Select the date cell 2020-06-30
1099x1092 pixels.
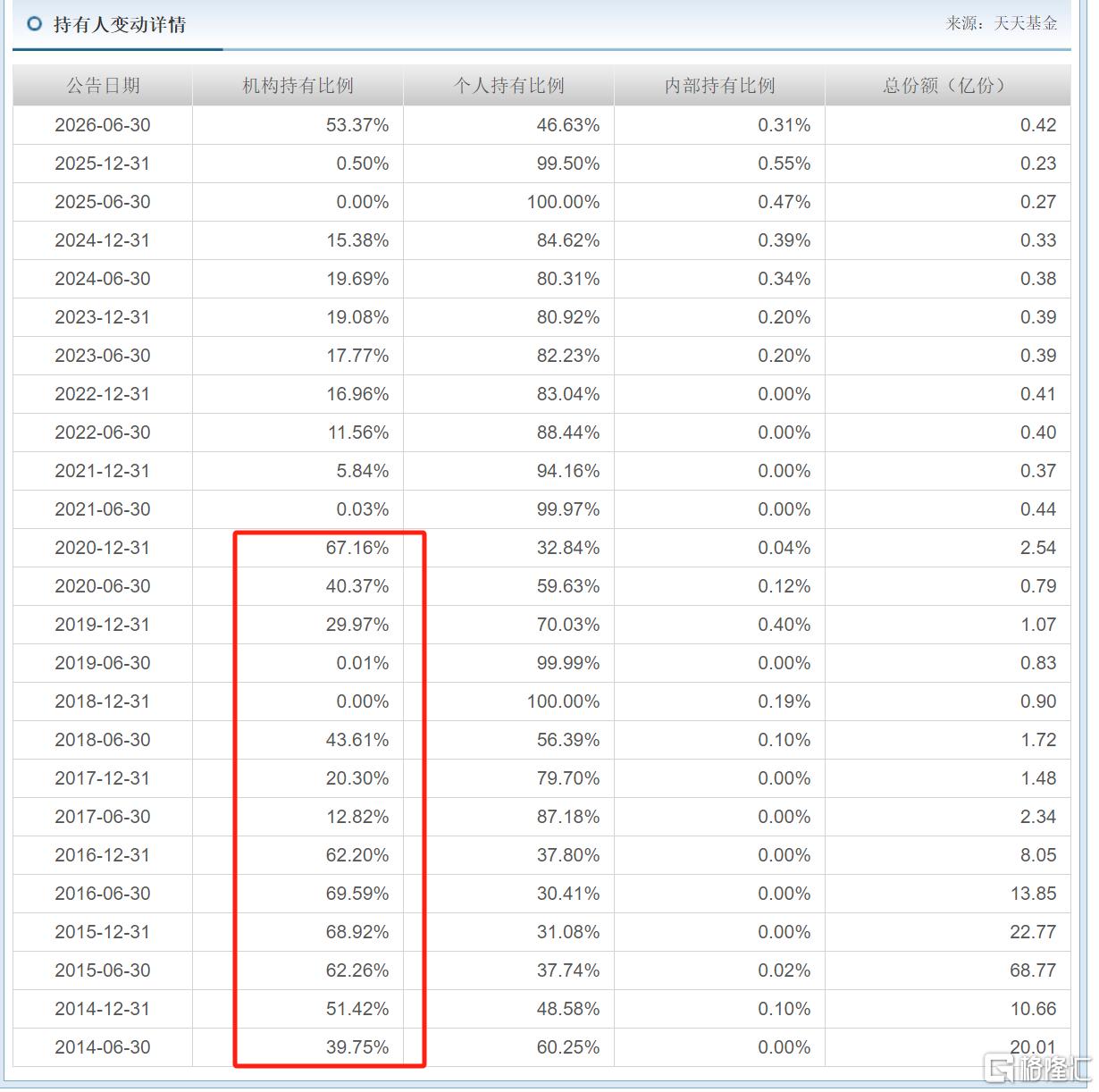point(103,586)
